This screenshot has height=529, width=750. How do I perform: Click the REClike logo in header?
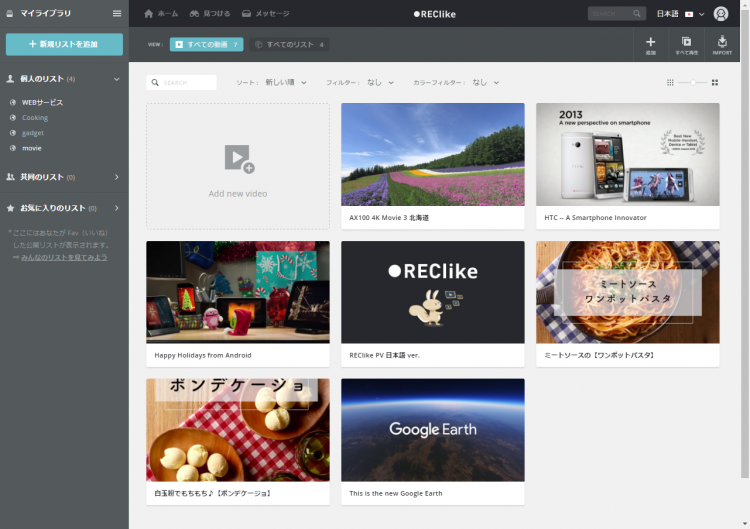[x=435, y=14]
